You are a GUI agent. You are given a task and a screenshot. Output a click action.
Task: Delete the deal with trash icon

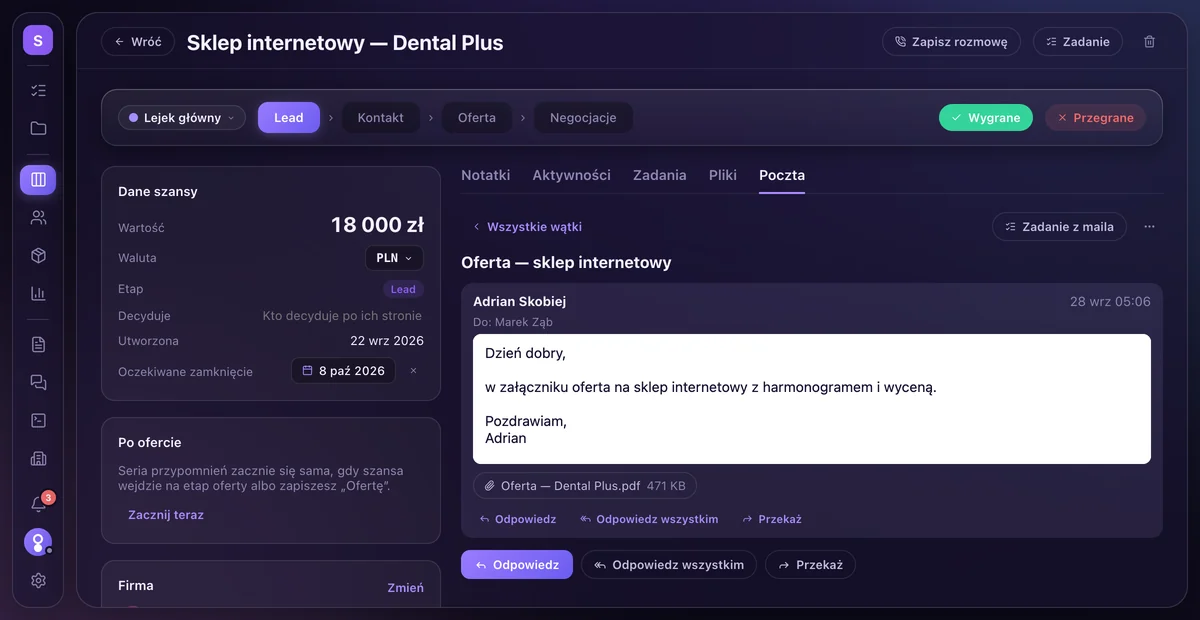coord(1149,42)
